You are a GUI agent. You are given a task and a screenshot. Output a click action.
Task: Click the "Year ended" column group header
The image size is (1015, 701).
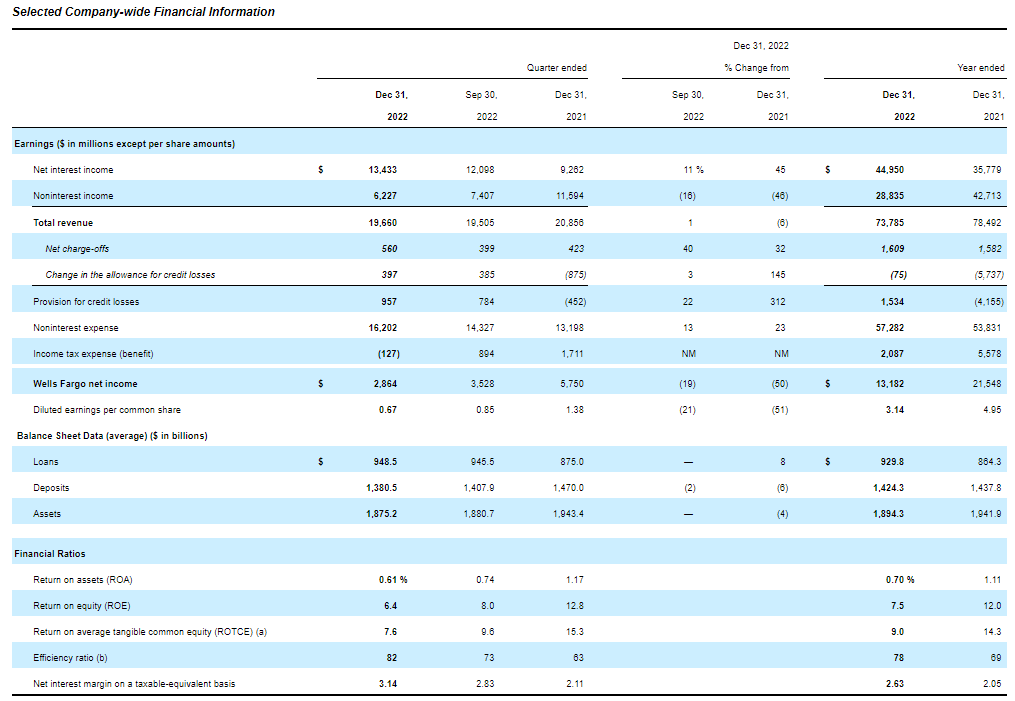click(x=981, y=67)
